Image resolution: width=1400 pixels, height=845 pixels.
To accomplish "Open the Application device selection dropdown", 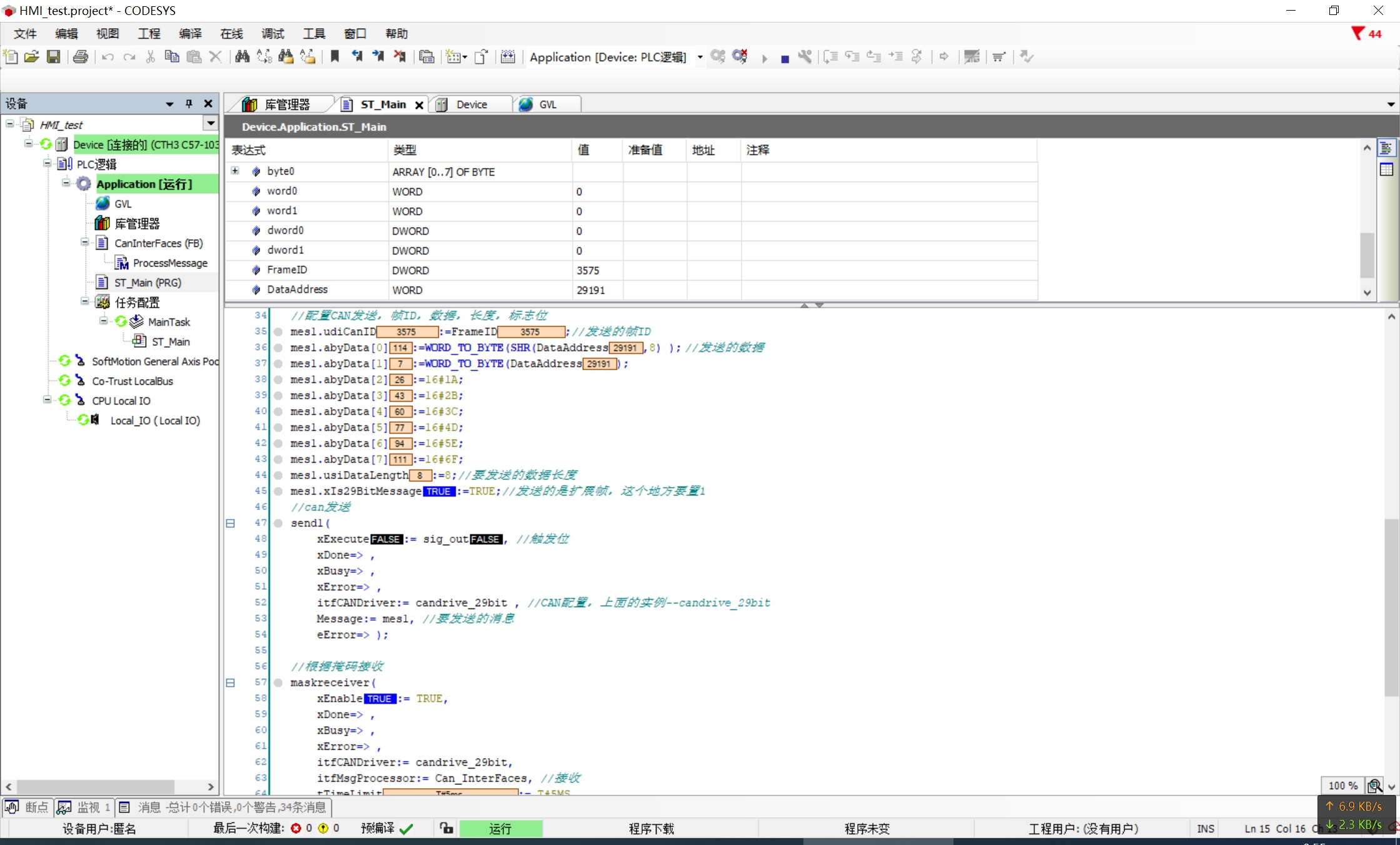I will point(700,57).
